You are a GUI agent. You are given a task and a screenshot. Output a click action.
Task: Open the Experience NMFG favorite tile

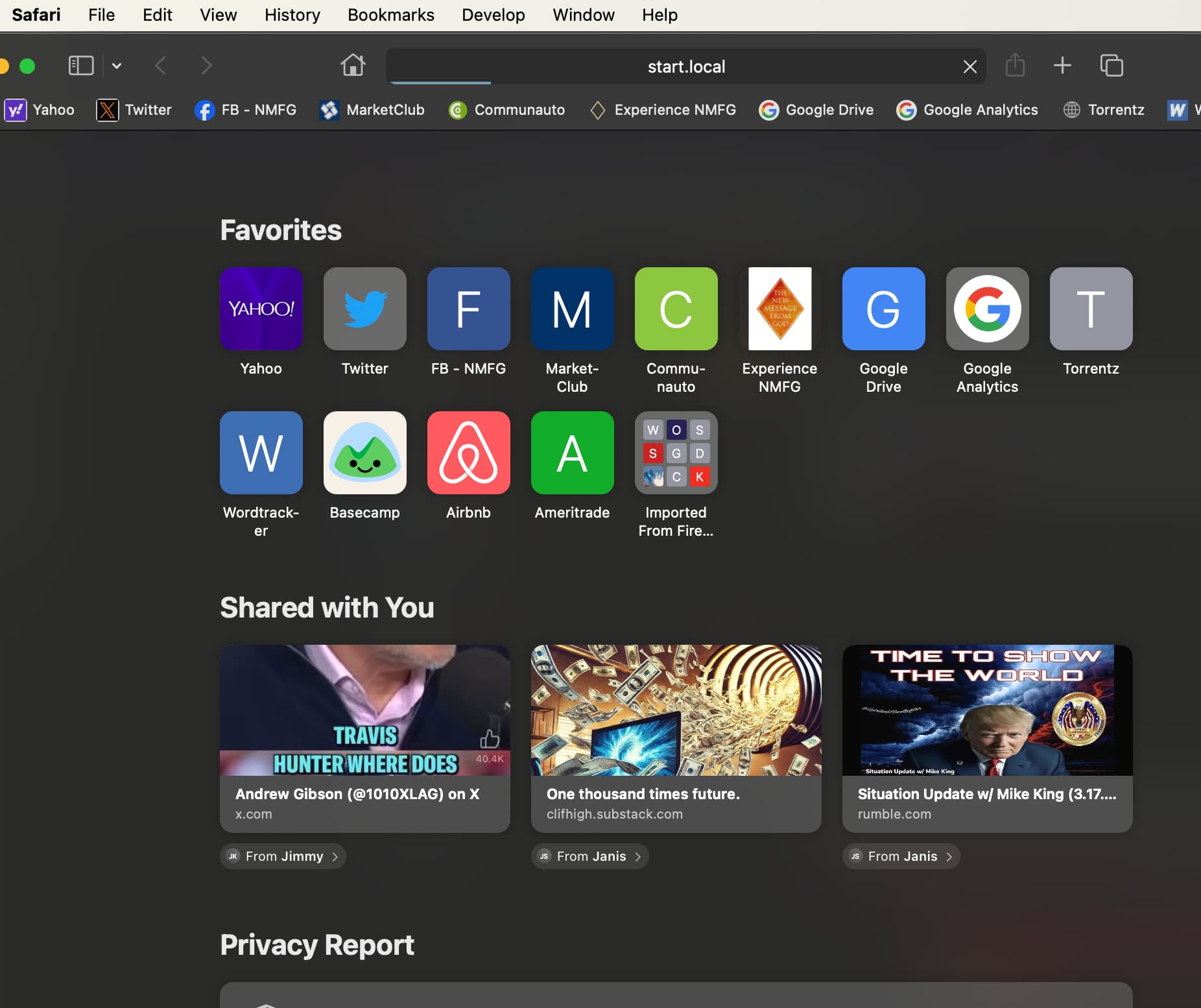[779, 309]
